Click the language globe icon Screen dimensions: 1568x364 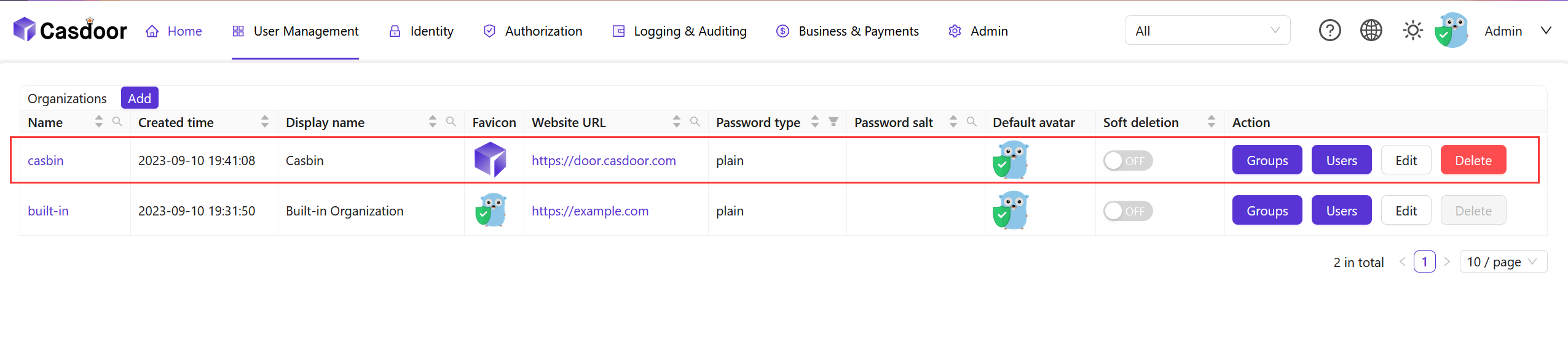[1371, 31]
